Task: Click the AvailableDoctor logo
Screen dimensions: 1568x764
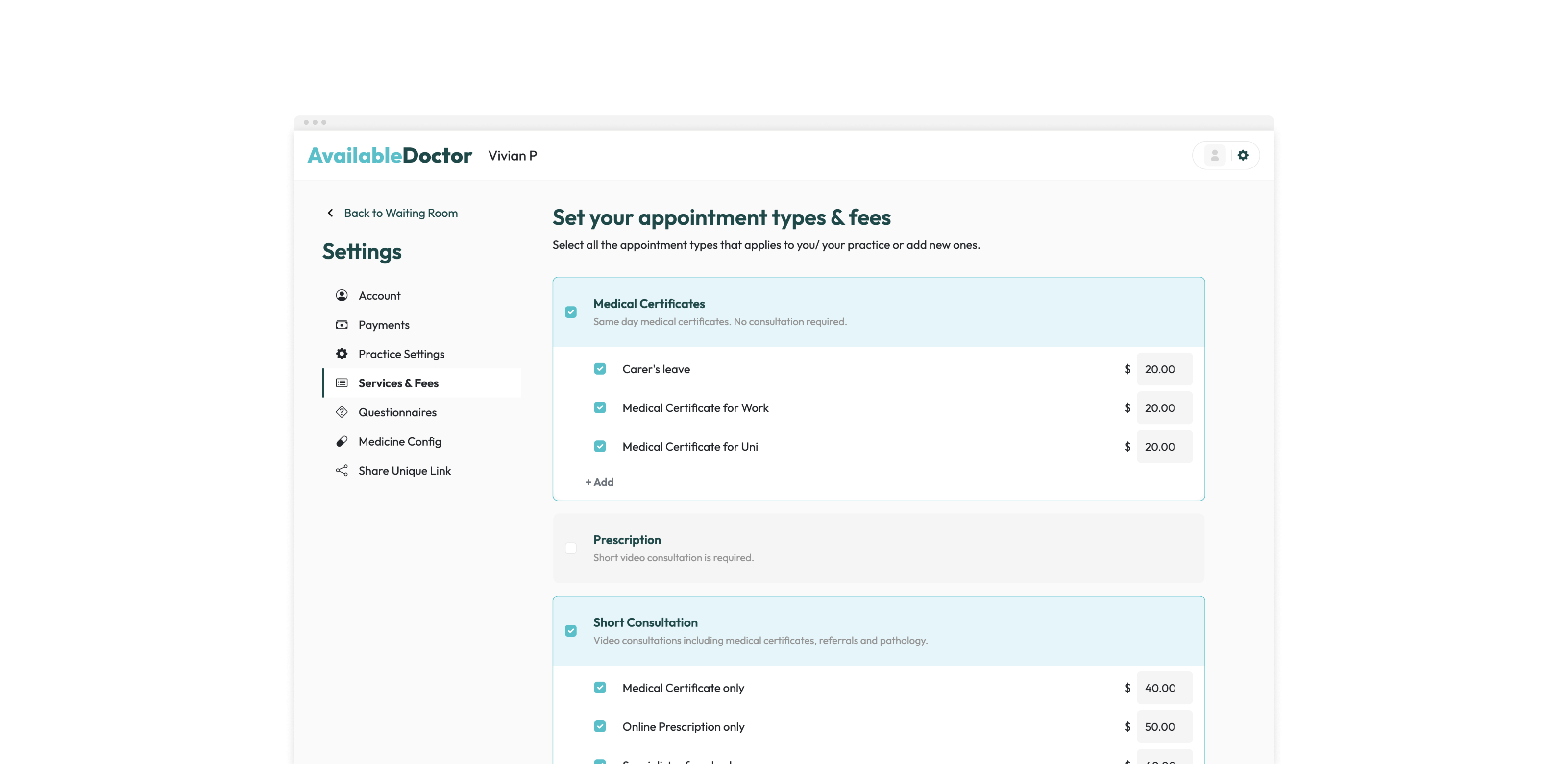Action: tap(390, 156)
